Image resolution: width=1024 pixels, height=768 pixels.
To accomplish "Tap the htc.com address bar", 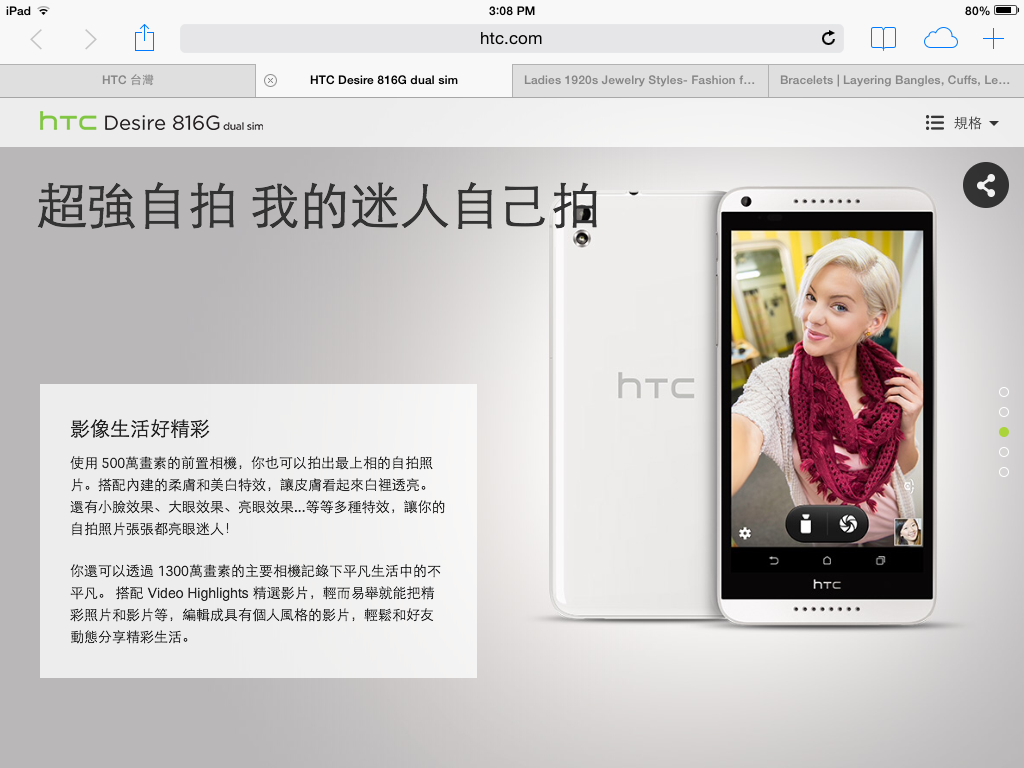I will 511,39.
